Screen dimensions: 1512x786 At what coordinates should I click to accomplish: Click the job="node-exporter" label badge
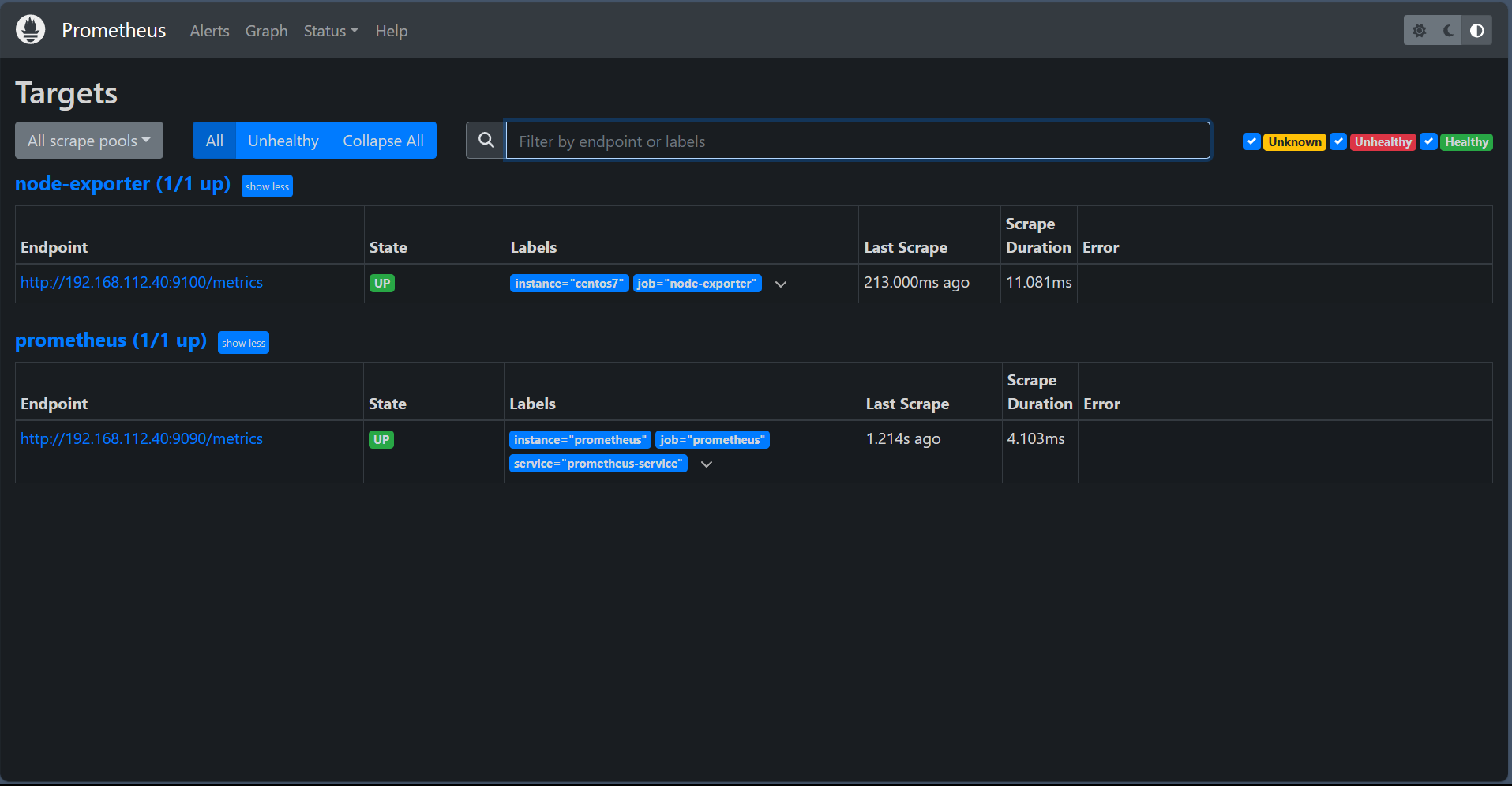697,284
